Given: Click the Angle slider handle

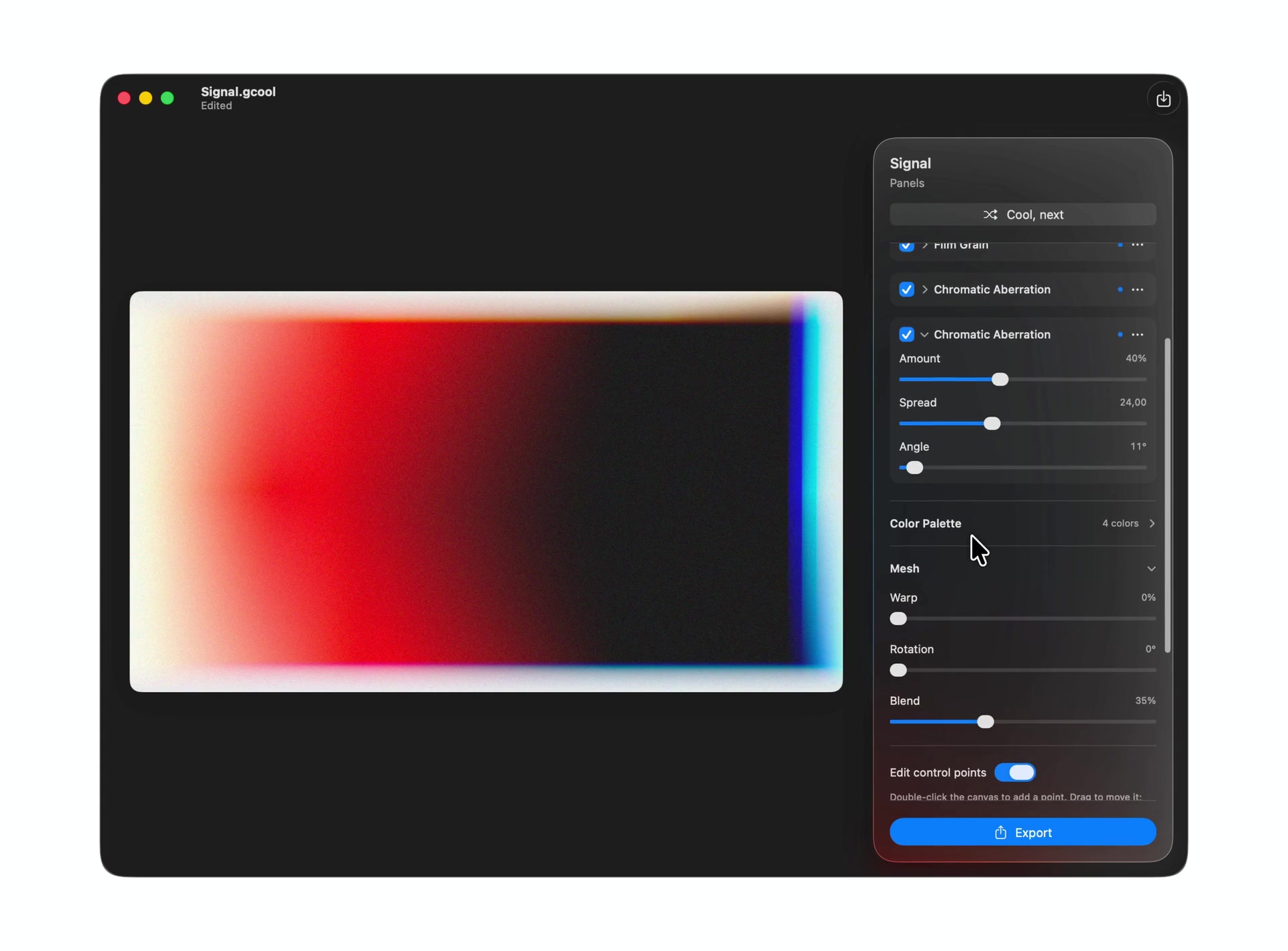Looking at the screenshot, I should click(914, 468).
